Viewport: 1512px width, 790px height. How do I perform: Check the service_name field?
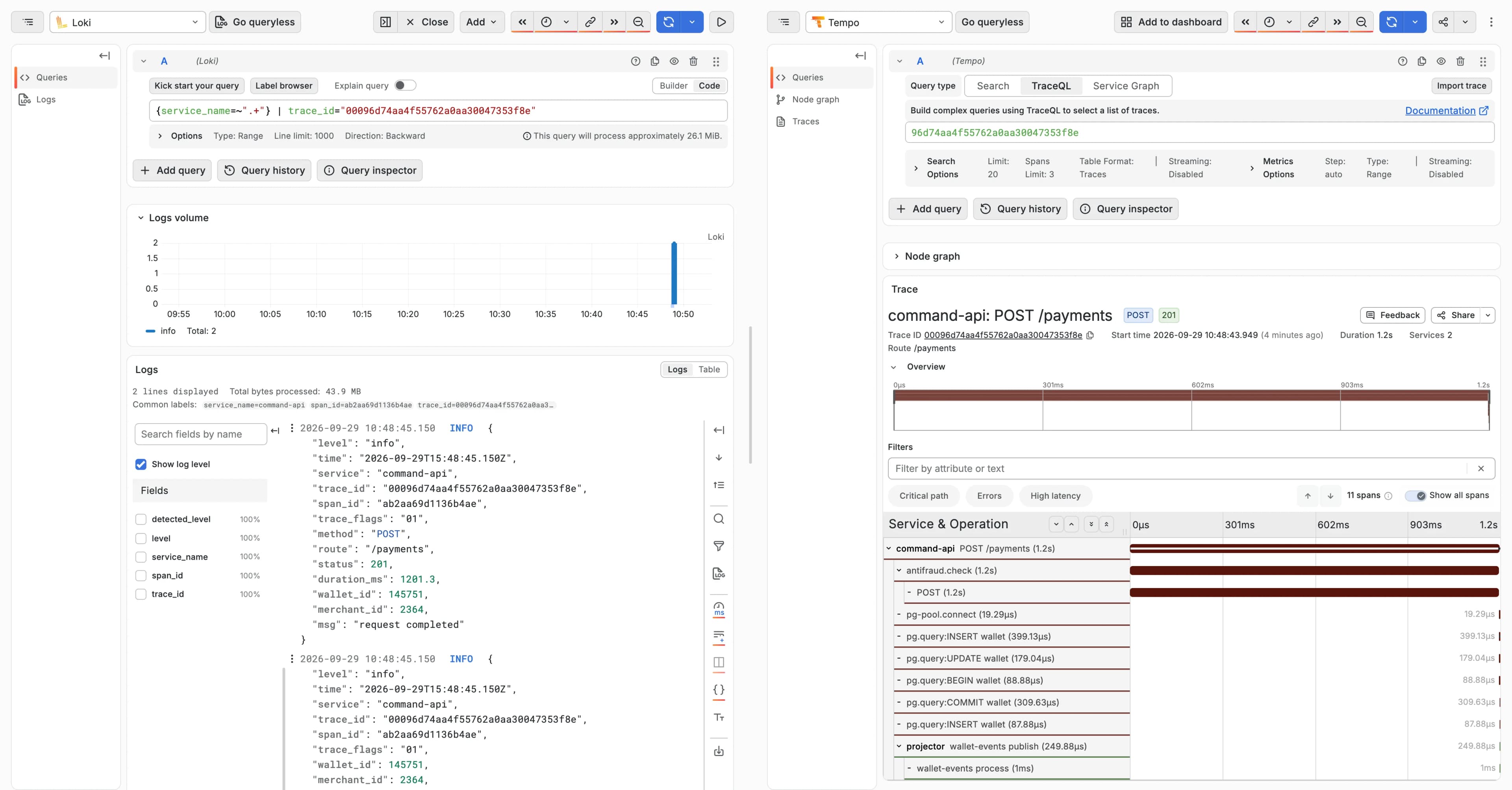pyautogui.click(x=141, y=557)
